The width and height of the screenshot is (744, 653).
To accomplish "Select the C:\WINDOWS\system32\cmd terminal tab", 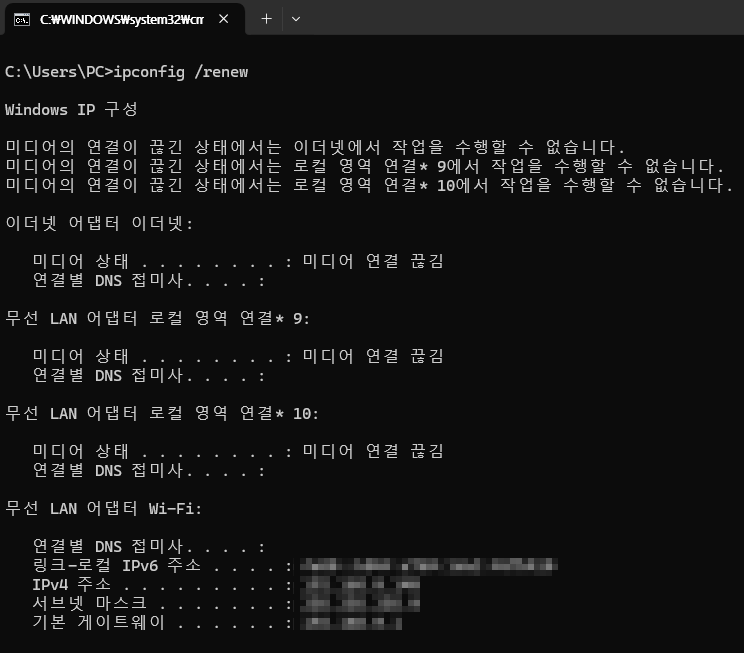I will click(x=124, y=19).
